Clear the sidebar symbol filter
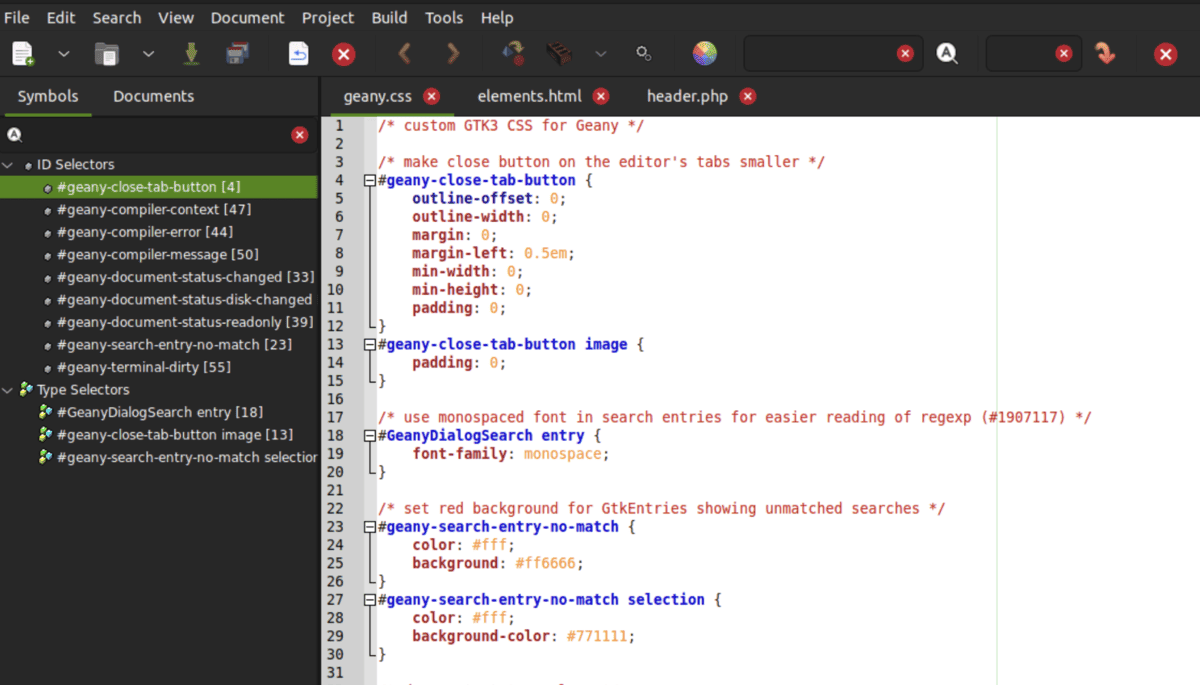Image resolution: width=1200 pixels, height=685 pixels. pyautogui.click(x=299, y=135)
